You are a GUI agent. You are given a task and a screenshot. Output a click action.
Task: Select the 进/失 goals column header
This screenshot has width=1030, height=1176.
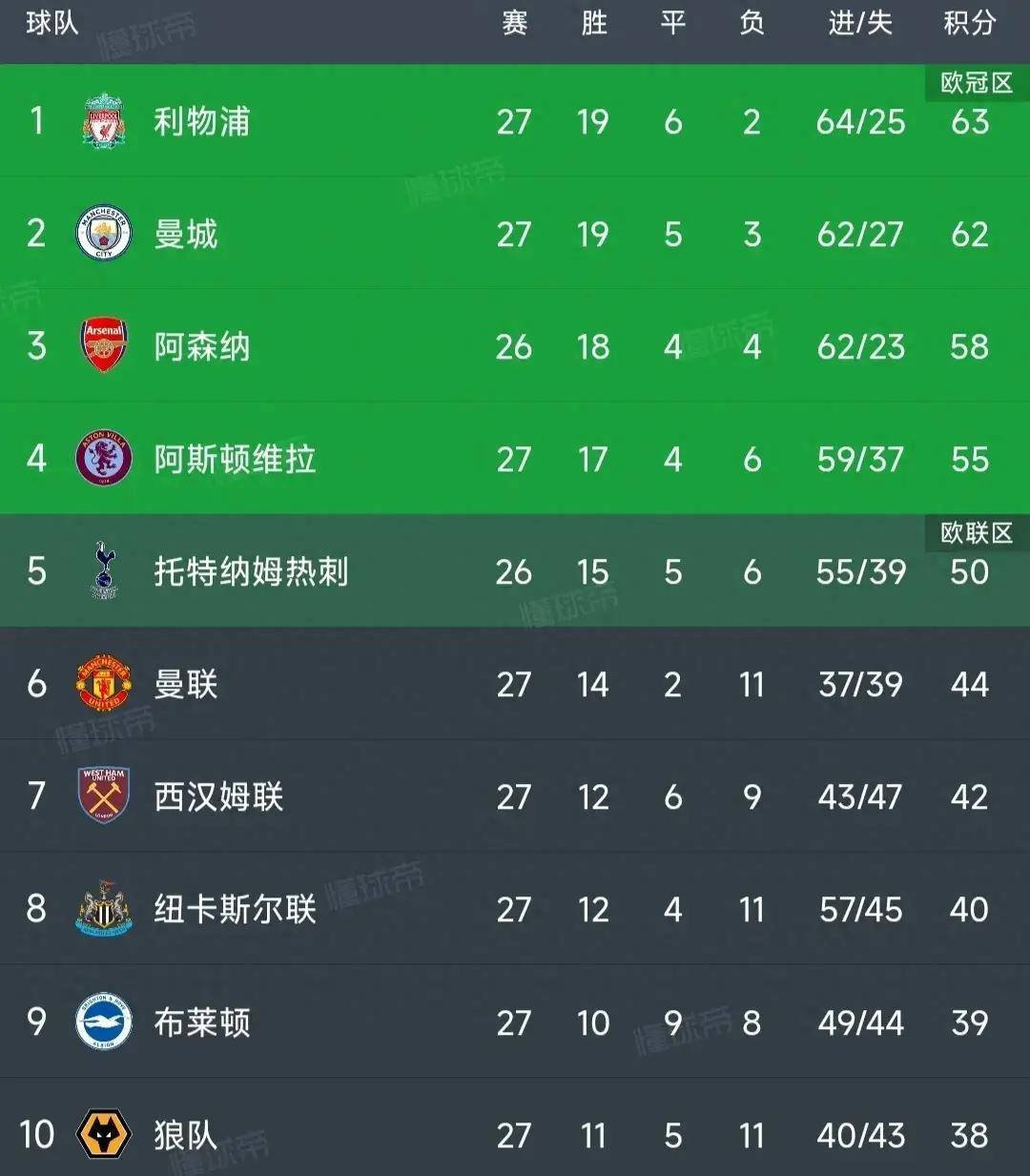[x=859, y=23]
